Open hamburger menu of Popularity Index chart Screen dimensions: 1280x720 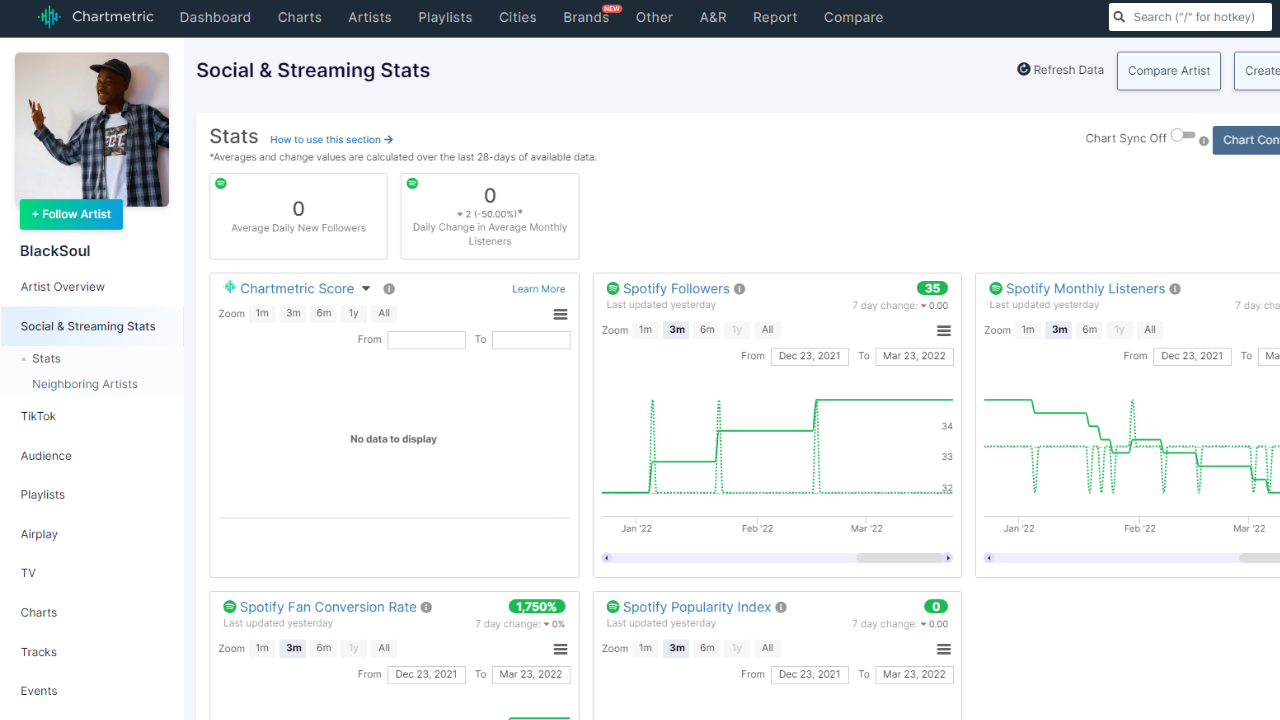pyautogui.click(x=943, y=649)
